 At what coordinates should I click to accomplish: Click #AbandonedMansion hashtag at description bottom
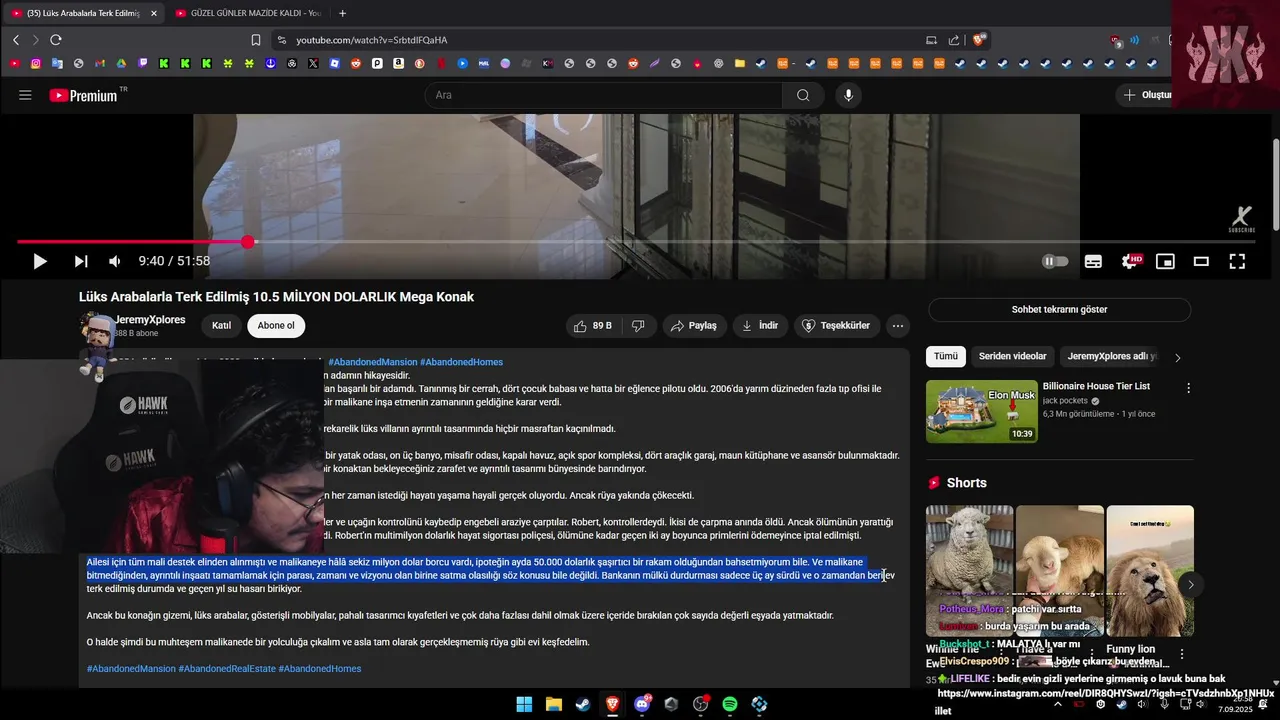131,669
